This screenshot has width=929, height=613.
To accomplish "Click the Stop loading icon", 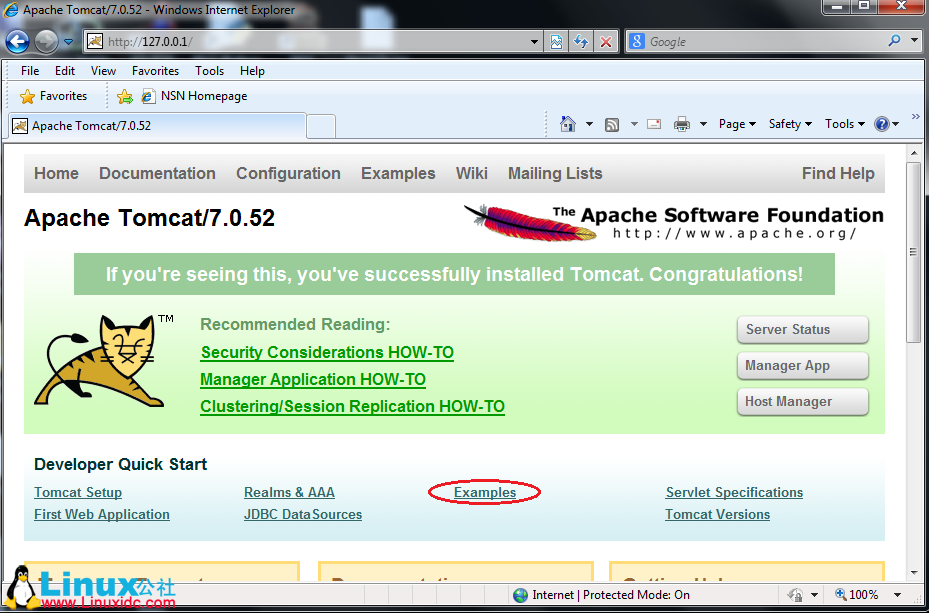I will click(603, 41).
